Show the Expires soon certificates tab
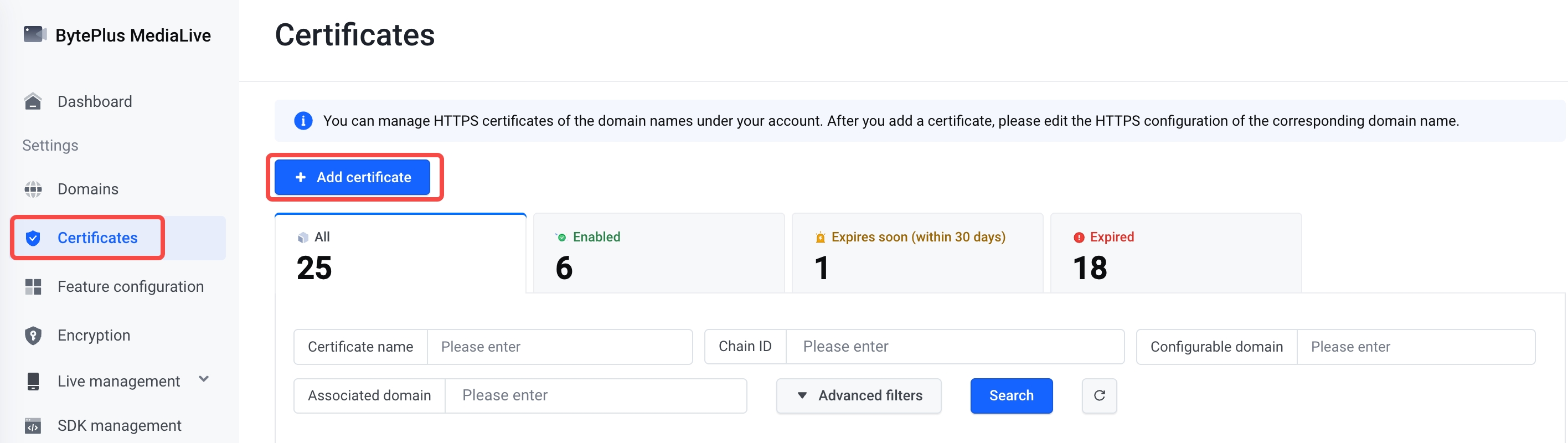 click(917, 253)
